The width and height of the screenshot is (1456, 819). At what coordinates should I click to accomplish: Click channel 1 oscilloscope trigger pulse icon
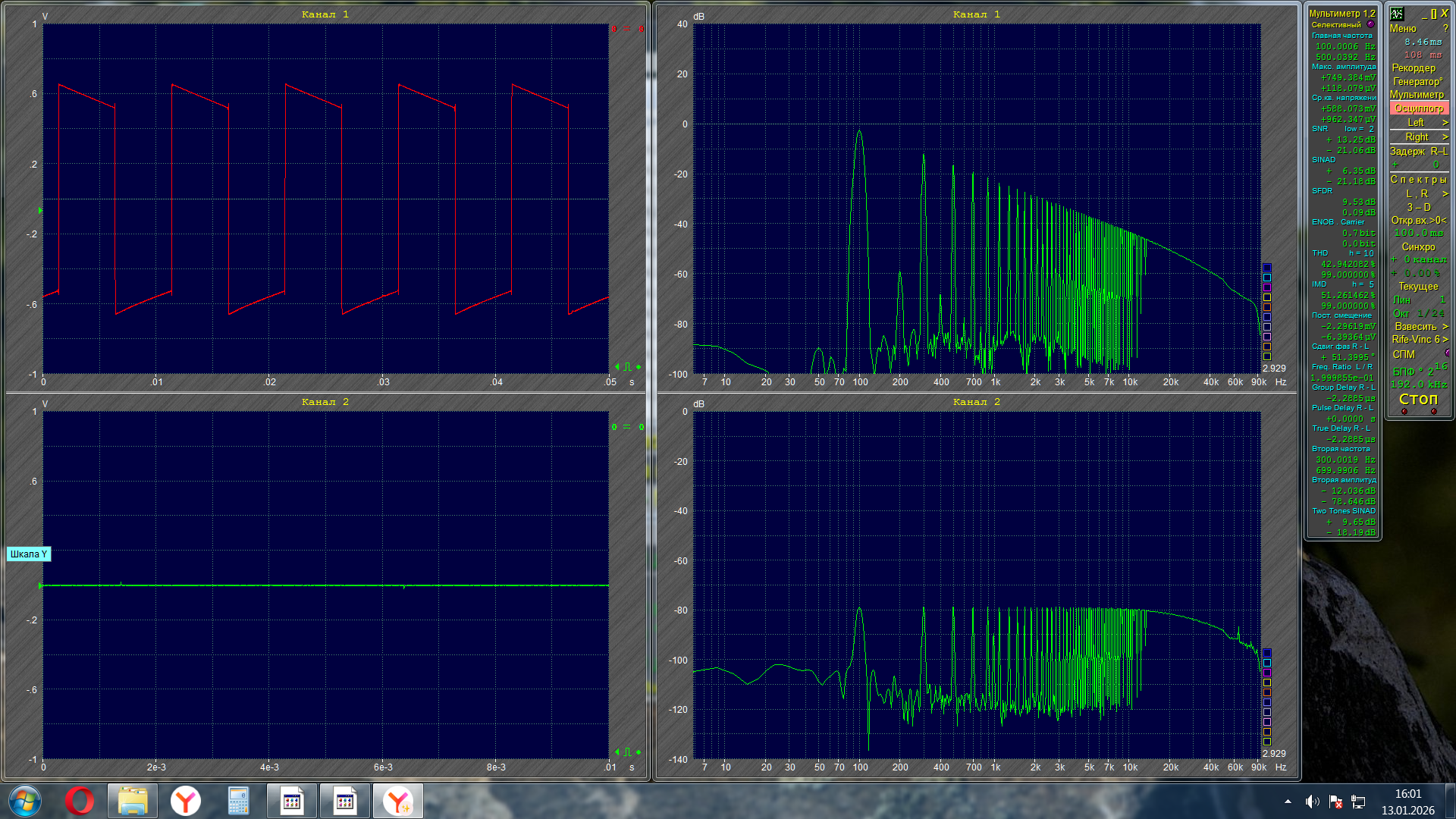click(627, 367)
